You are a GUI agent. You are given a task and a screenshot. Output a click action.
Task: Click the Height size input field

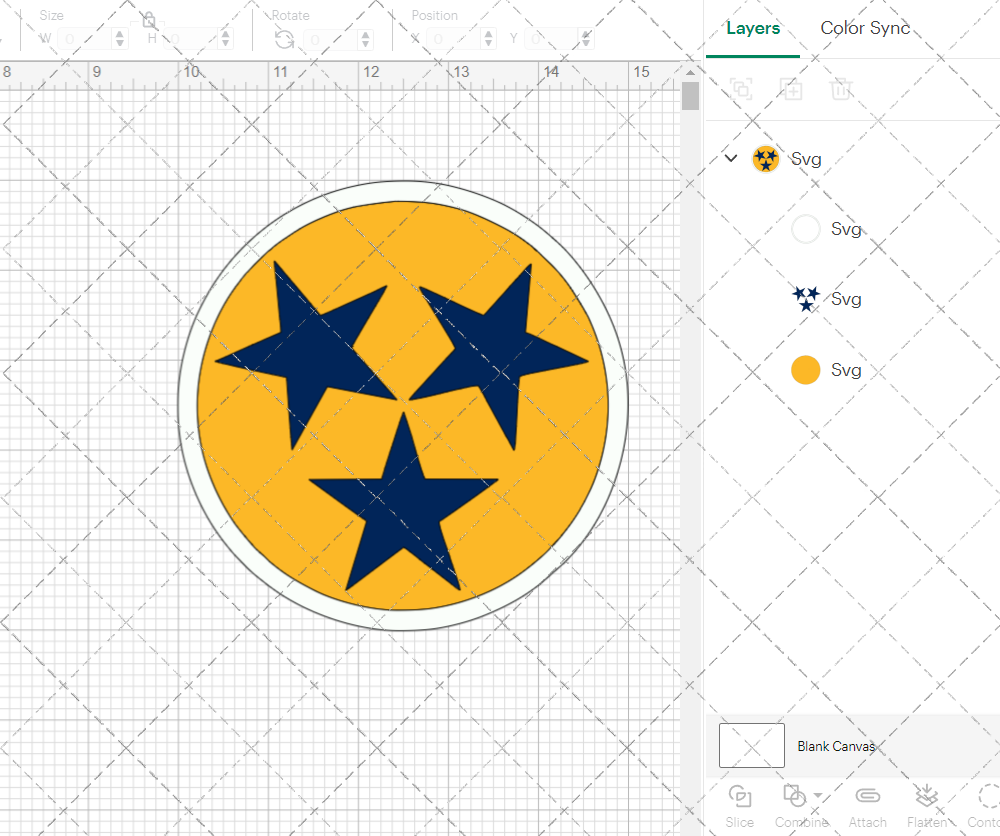[190, 40]
